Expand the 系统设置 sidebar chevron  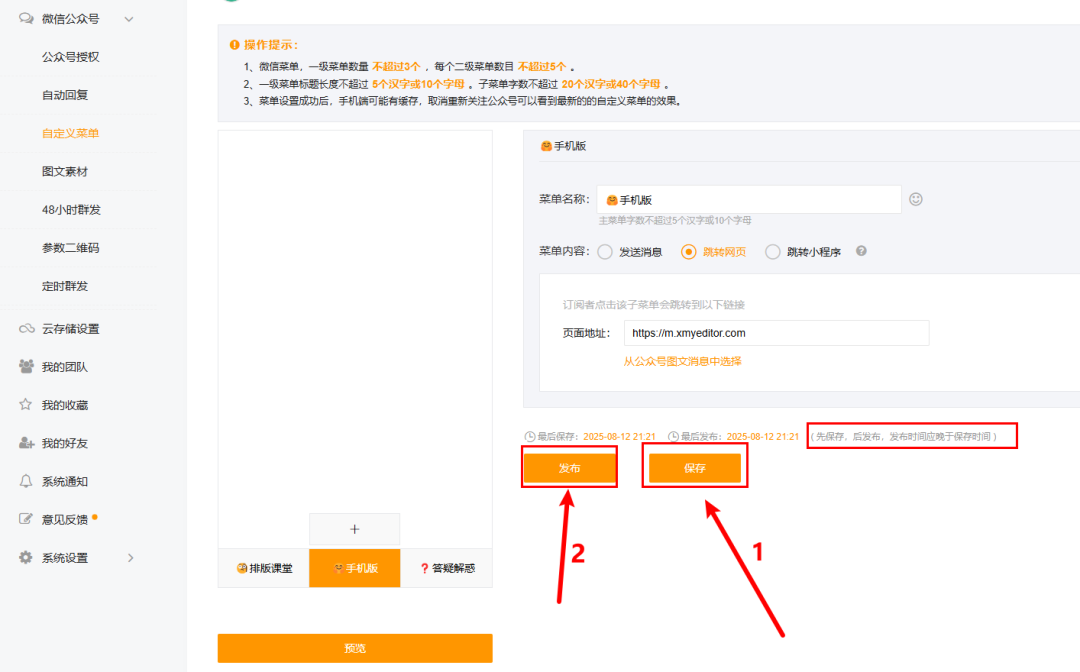130,557
